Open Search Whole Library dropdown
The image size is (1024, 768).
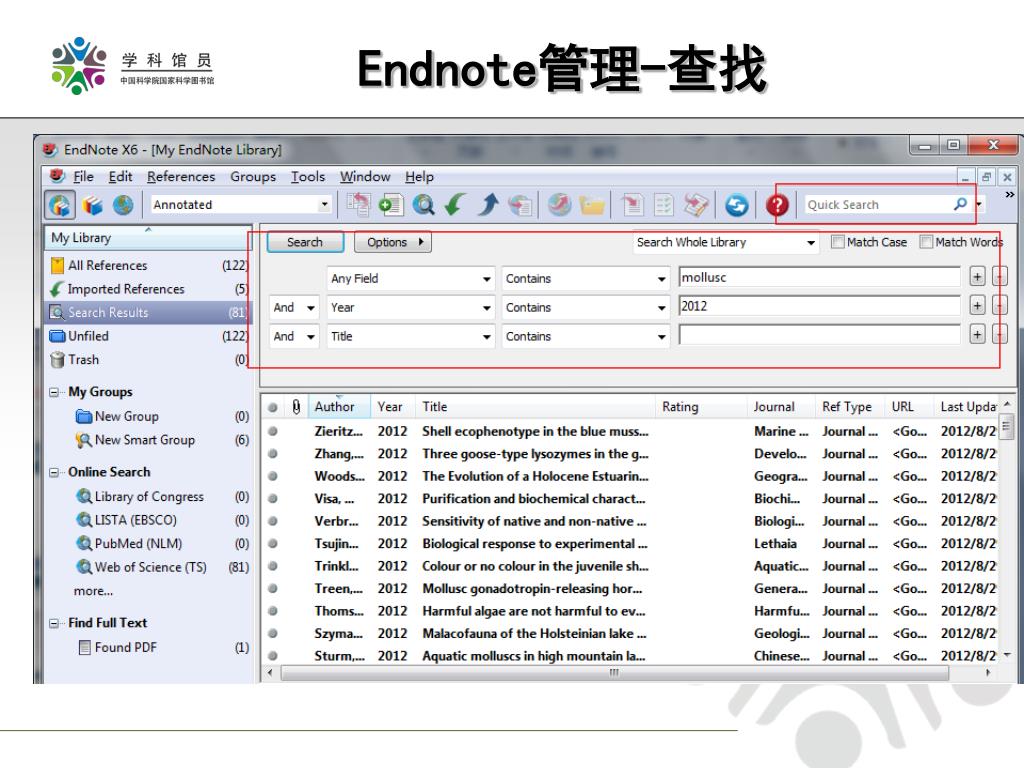click(x=810, y=242)
